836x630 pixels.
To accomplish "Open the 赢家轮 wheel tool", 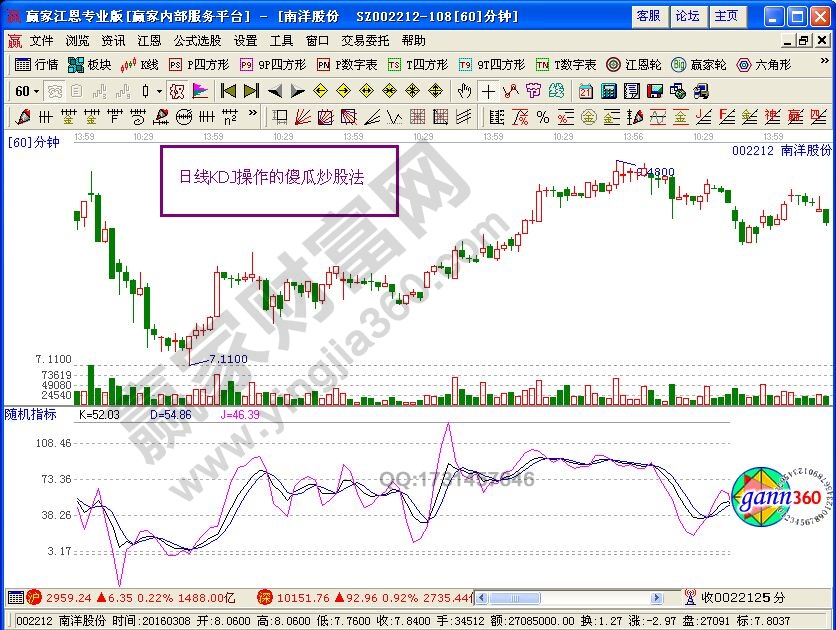I will click(x=700, y=64).
